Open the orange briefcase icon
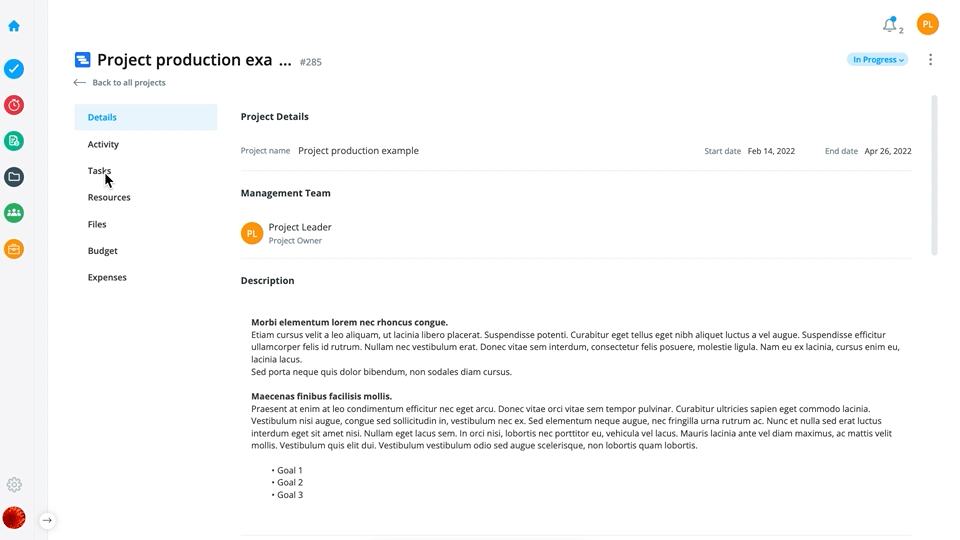 (14, 249)
